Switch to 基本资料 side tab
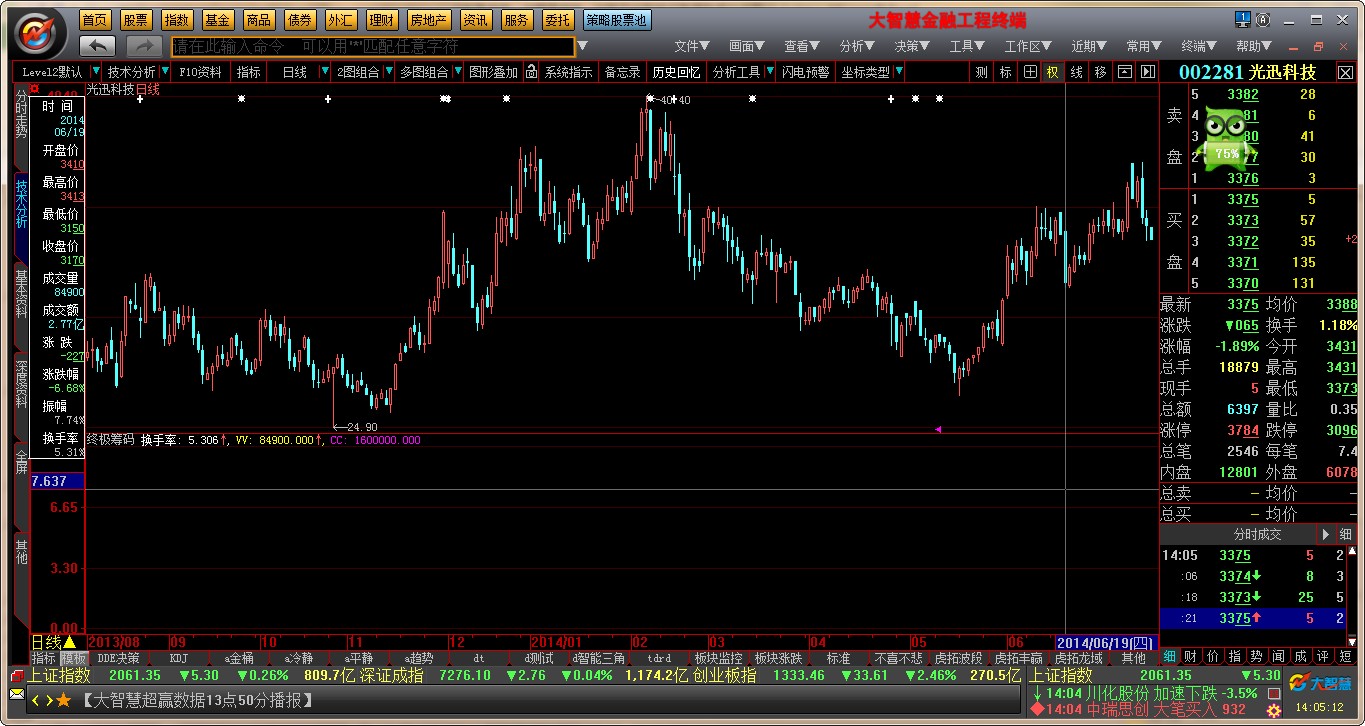The height and width of the screenshot is (726, 1365). 21,294
